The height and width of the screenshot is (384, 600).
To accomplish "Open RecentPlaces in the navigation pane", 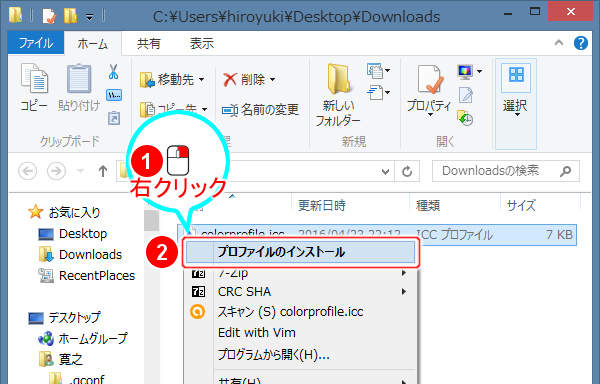I will [86, 276].
